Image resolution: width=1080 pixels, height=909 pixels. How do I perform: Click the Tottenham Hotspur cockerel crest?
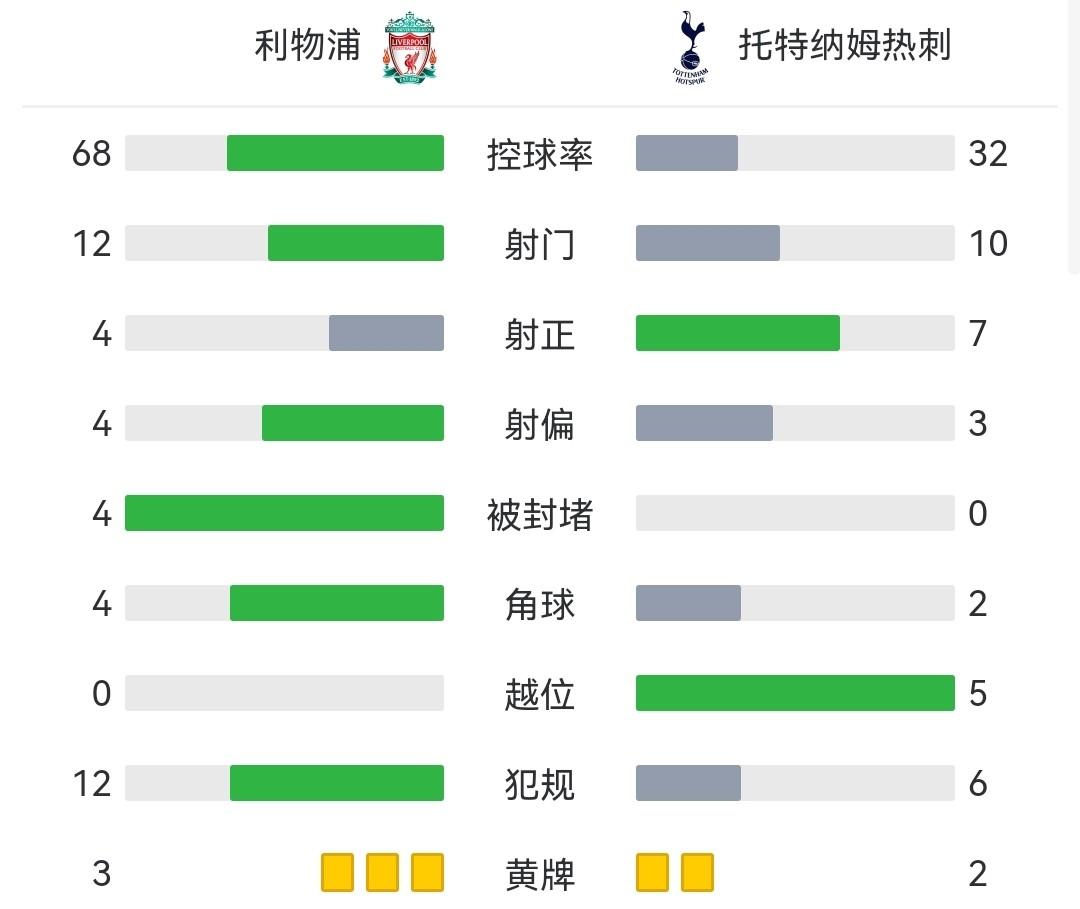[687, 46]
